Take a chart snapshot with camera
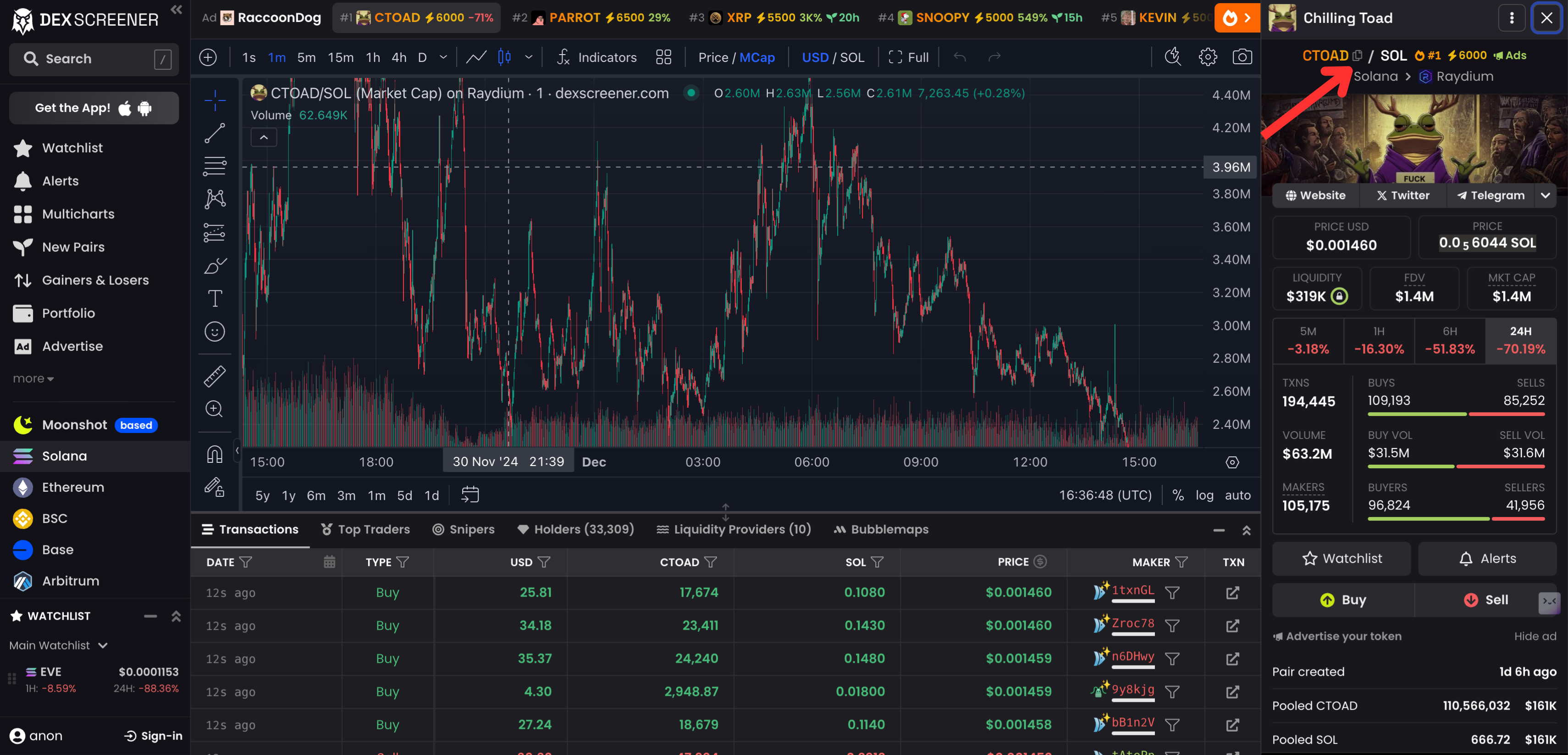This screenshot has height=755, width=1568. click(x=1242, y=57)
